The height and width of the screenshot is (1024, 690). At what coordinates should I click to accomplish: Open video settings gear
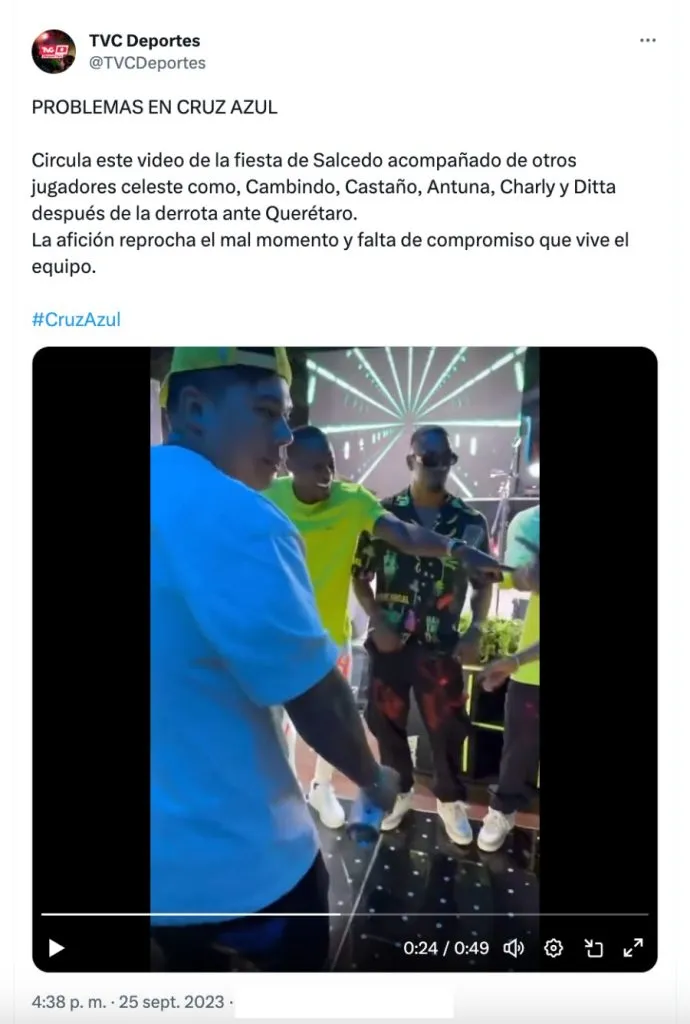[x=554, y=948]
